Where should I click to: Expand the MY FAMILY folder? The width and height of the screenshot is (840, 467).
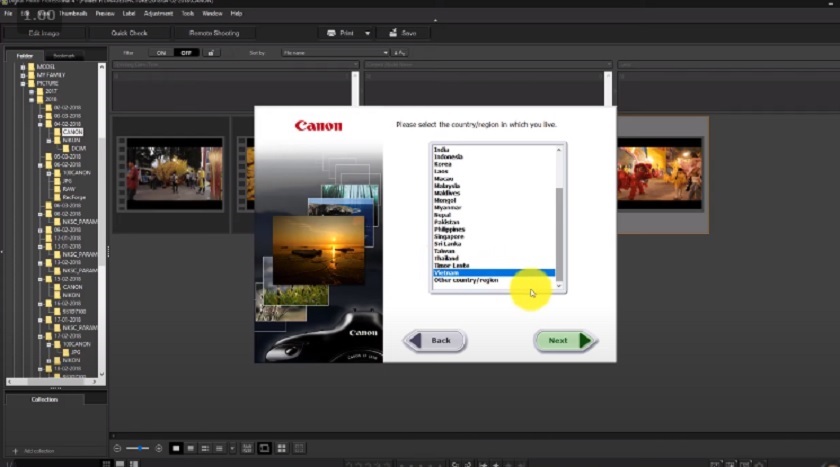pos(23,76)
